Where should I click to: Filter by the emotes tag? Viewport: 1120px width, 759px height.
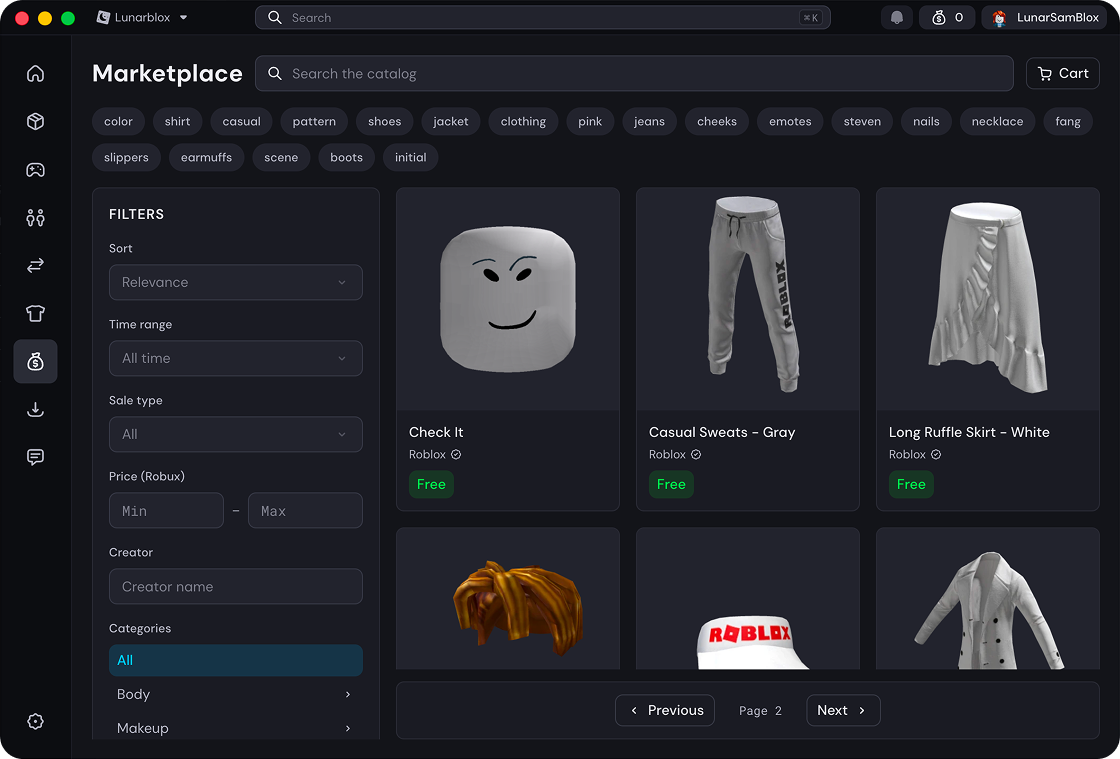click(790, 121)
